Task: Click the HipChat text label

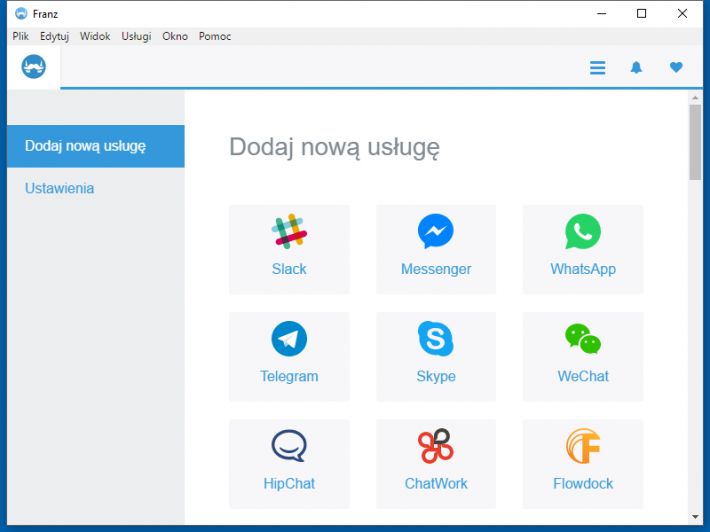Action: coord(289,484)
